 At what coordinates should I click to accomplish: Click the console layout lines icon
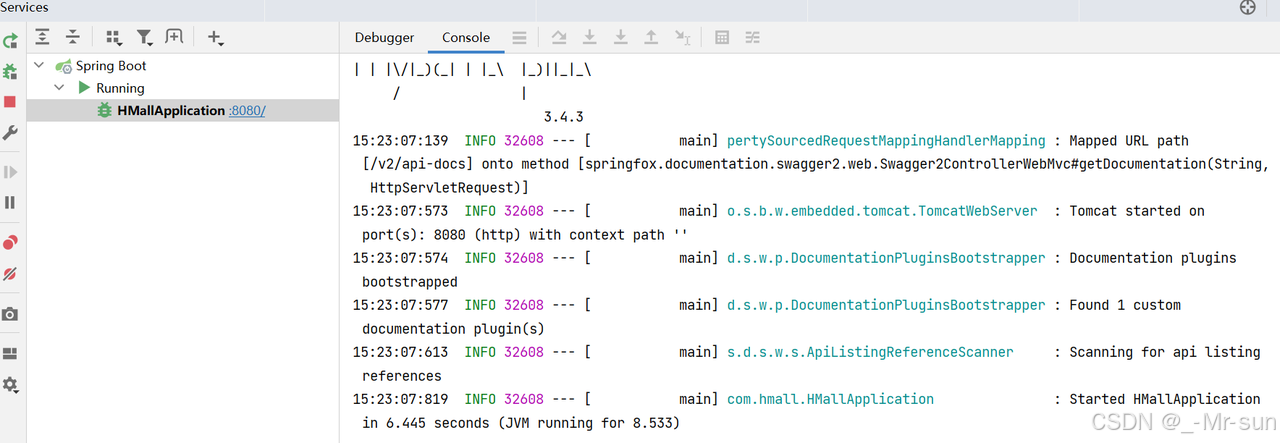point(519,37)
